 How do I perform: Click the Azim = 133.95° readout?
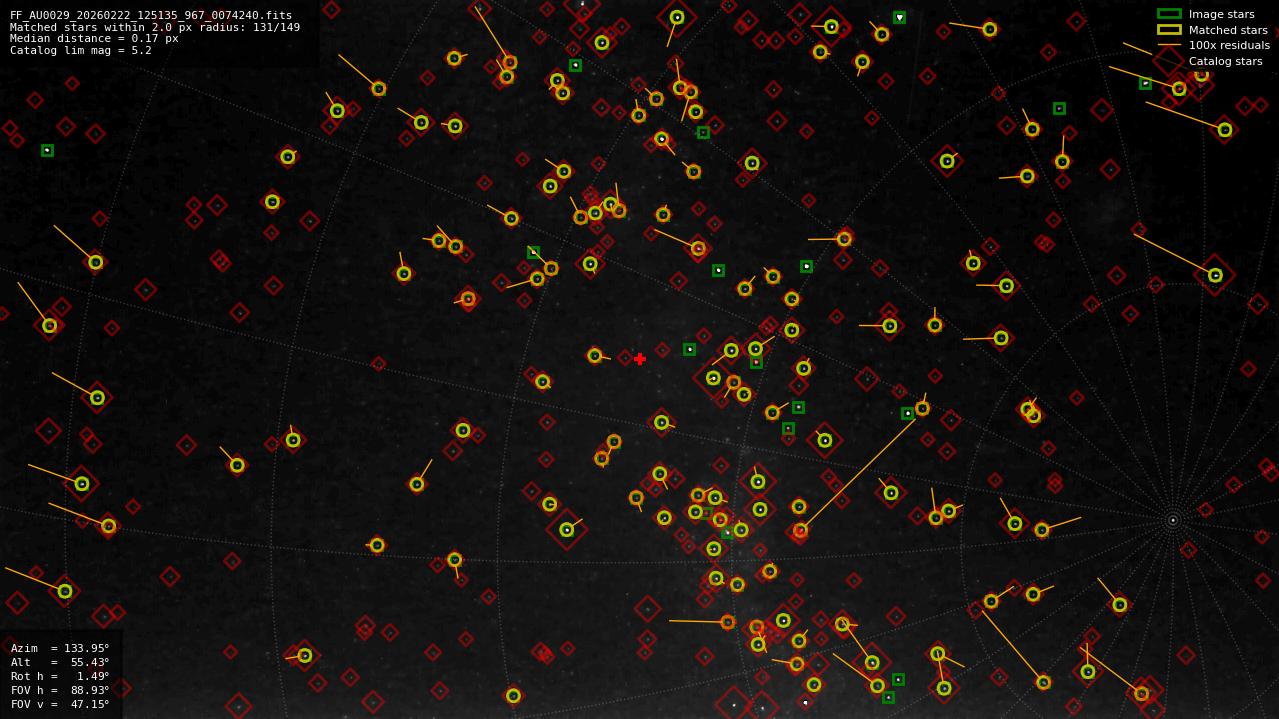[x=60, y=648]
